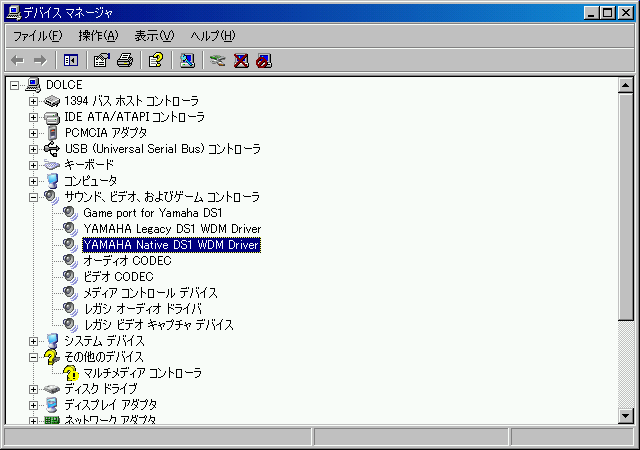Select レガシ オーディオ ドライバ entry

pyautogui.click(x=142, y=309)
